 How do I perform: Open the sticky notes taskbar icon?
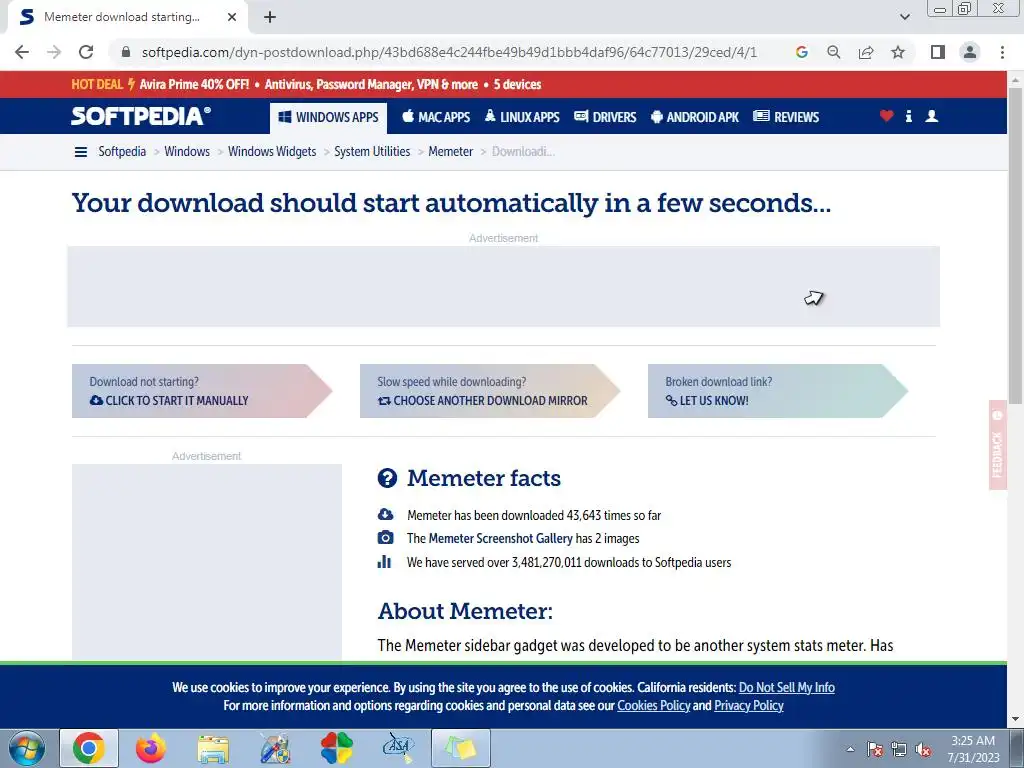coord(461,748)
